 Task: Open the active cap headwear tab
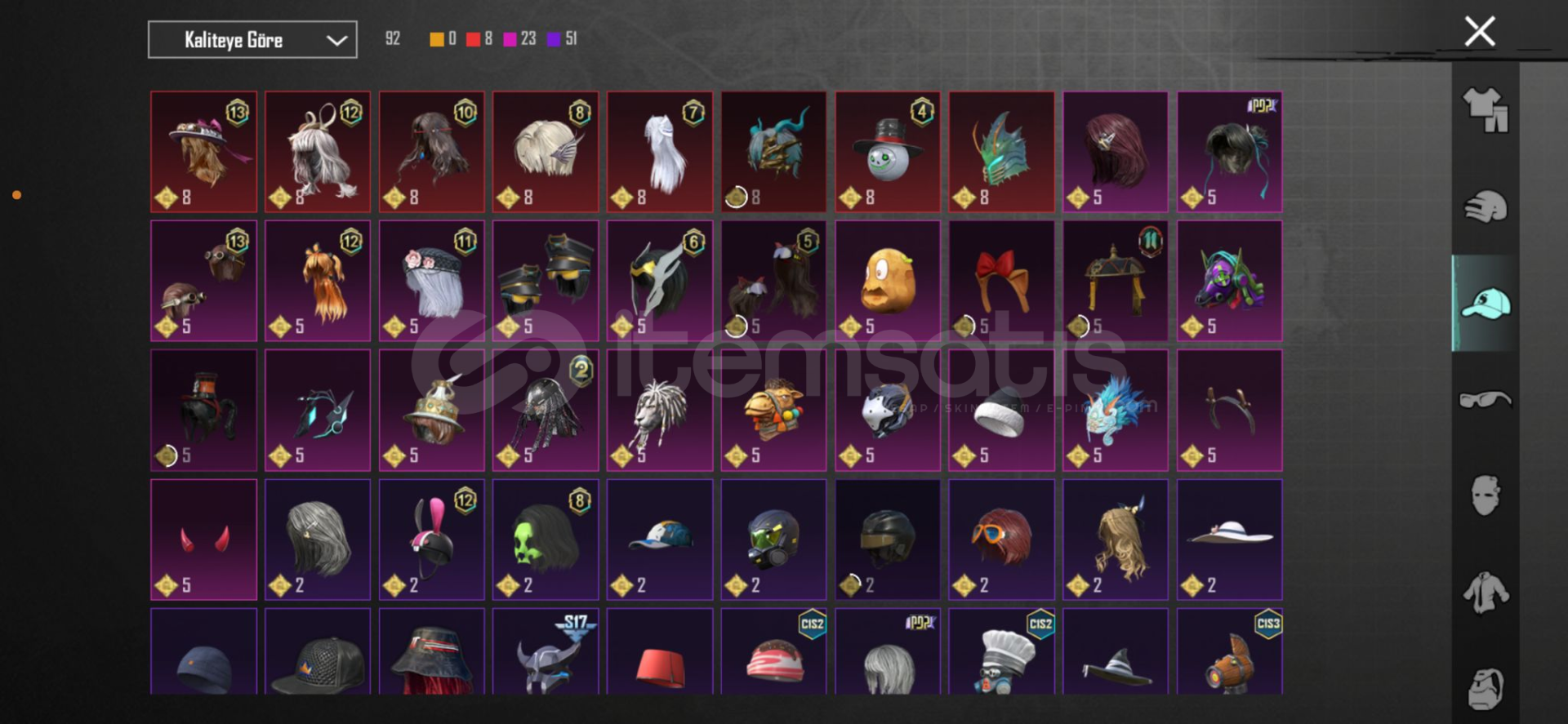click(x=1486, y=303)
